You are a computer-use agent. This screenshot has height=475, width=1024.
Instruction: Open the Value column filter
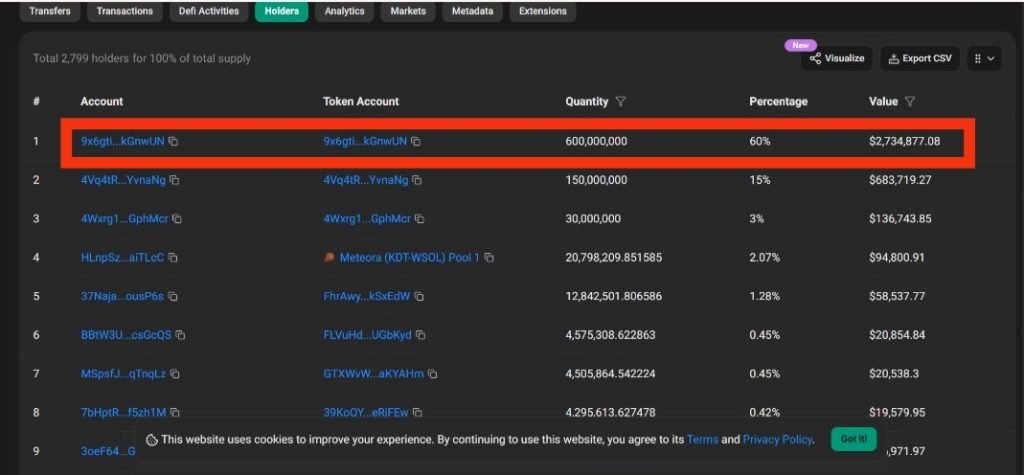[x=909, y=102]
